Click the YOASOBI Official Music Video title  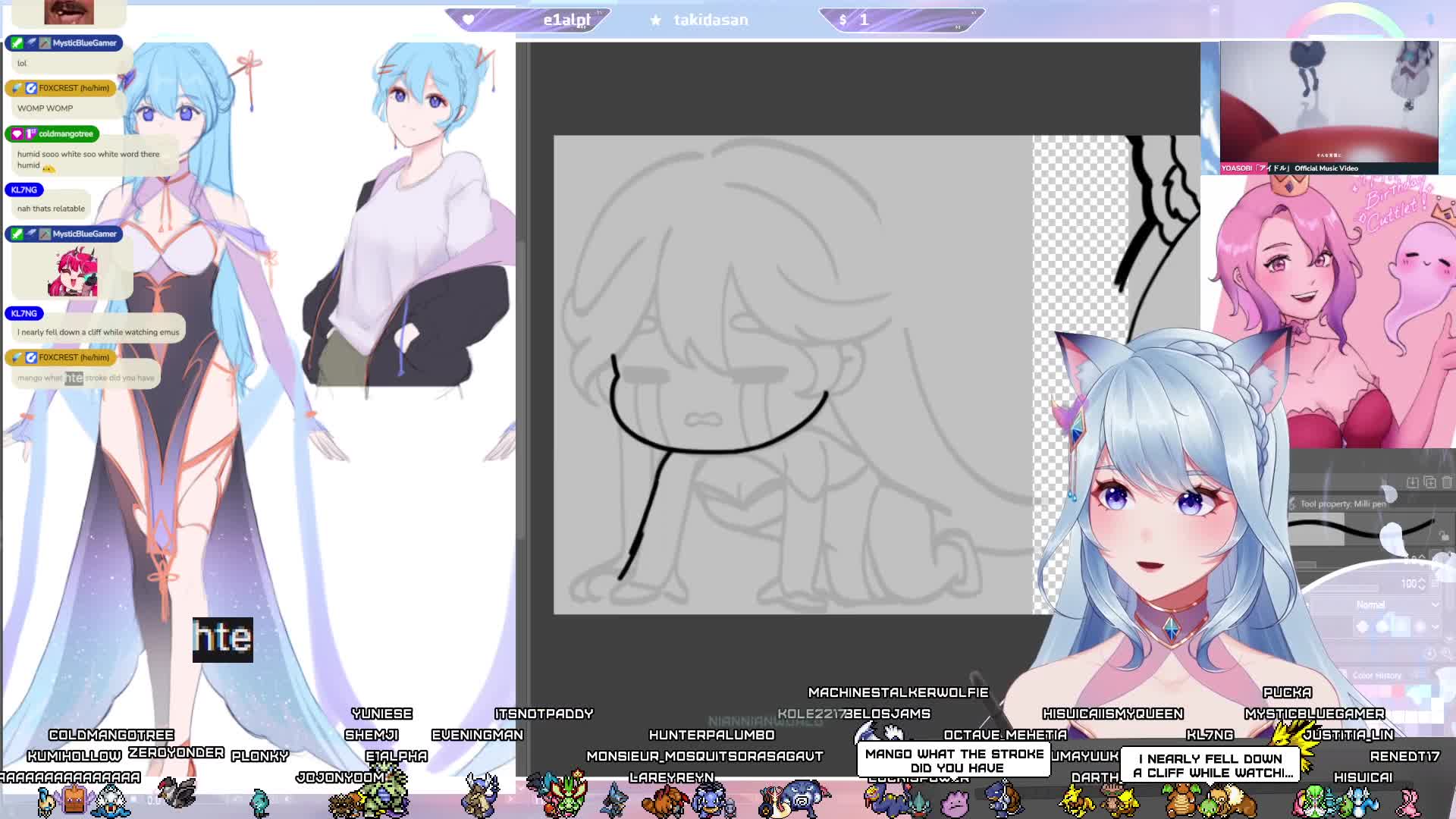1289,168
